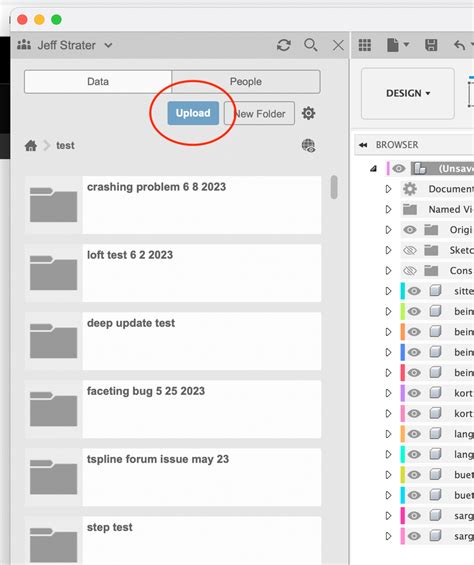Click the magenta color bar of root component
Image resolution: width=474 pixels, height=565 pixels.
pos(388,168)
